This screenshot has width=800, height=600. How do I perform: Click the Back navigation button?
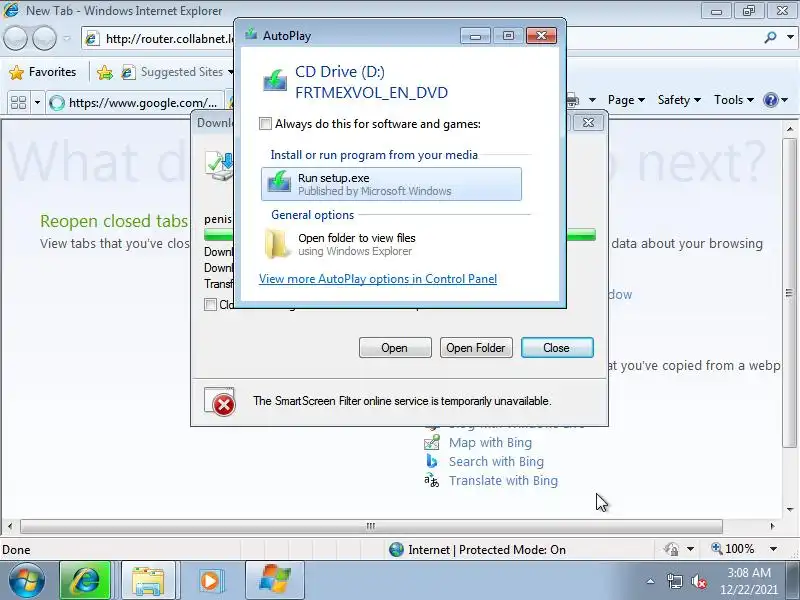pyautogui.click(x=15, y=38)
